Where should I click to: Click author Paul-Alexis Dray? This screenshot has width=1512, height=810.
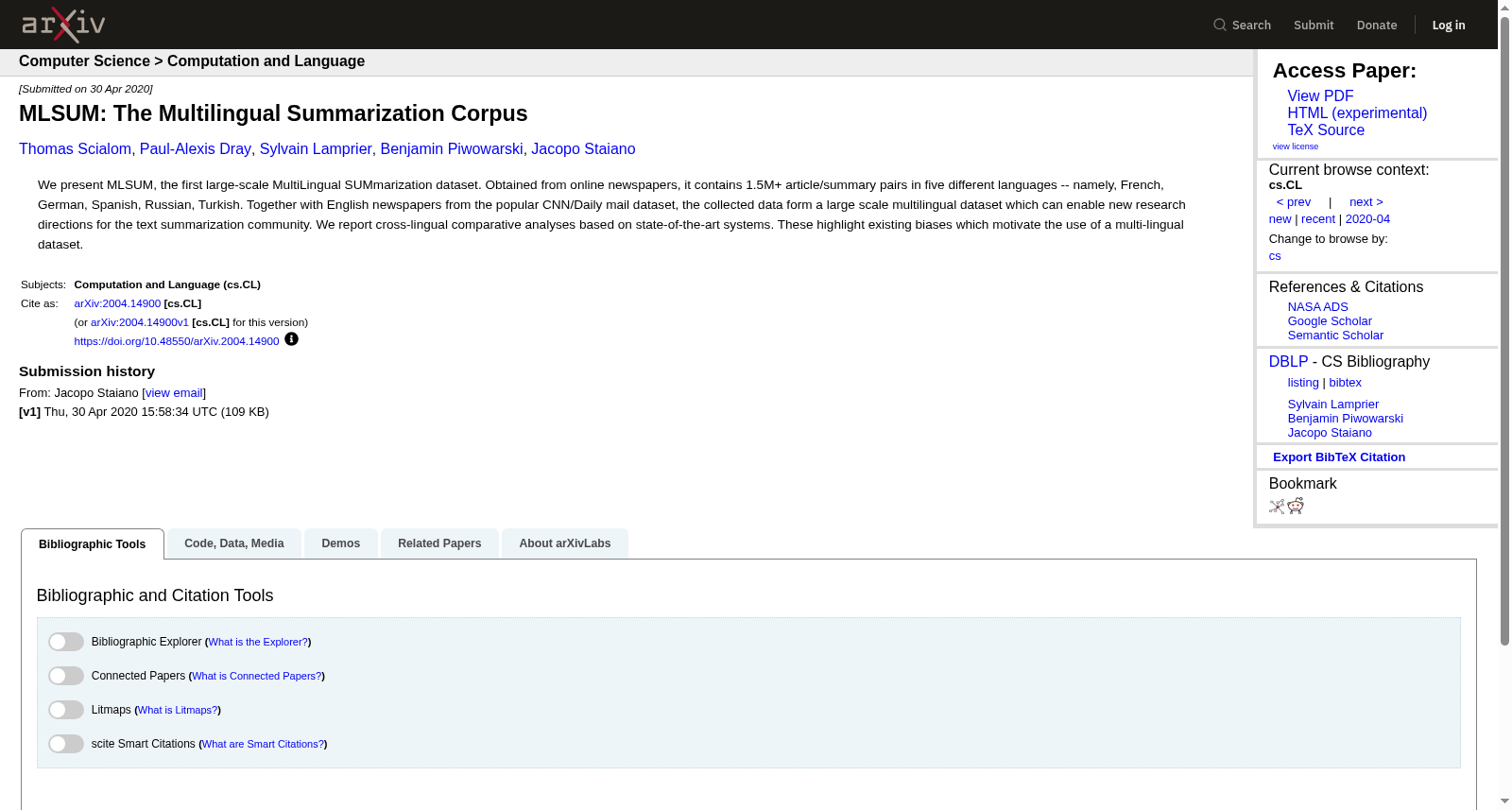coord(196,149)
